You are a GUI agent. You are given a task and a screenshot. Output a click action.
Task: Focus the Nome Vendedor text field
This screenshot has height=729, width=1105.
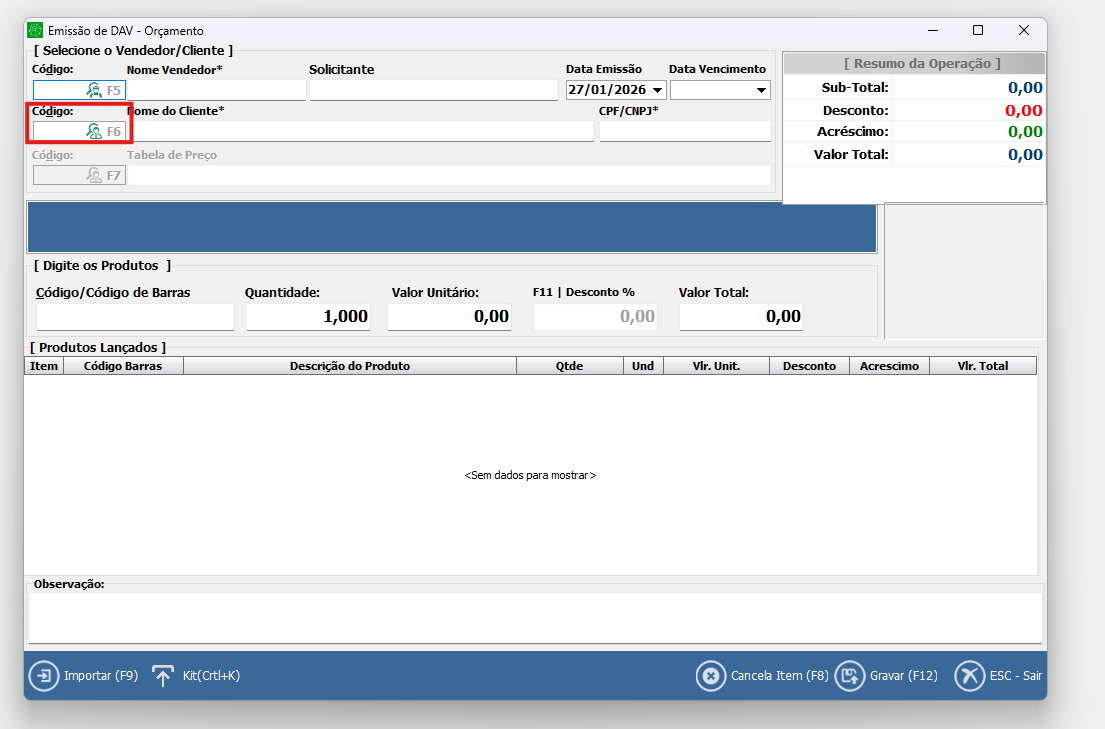pos(215,90)
